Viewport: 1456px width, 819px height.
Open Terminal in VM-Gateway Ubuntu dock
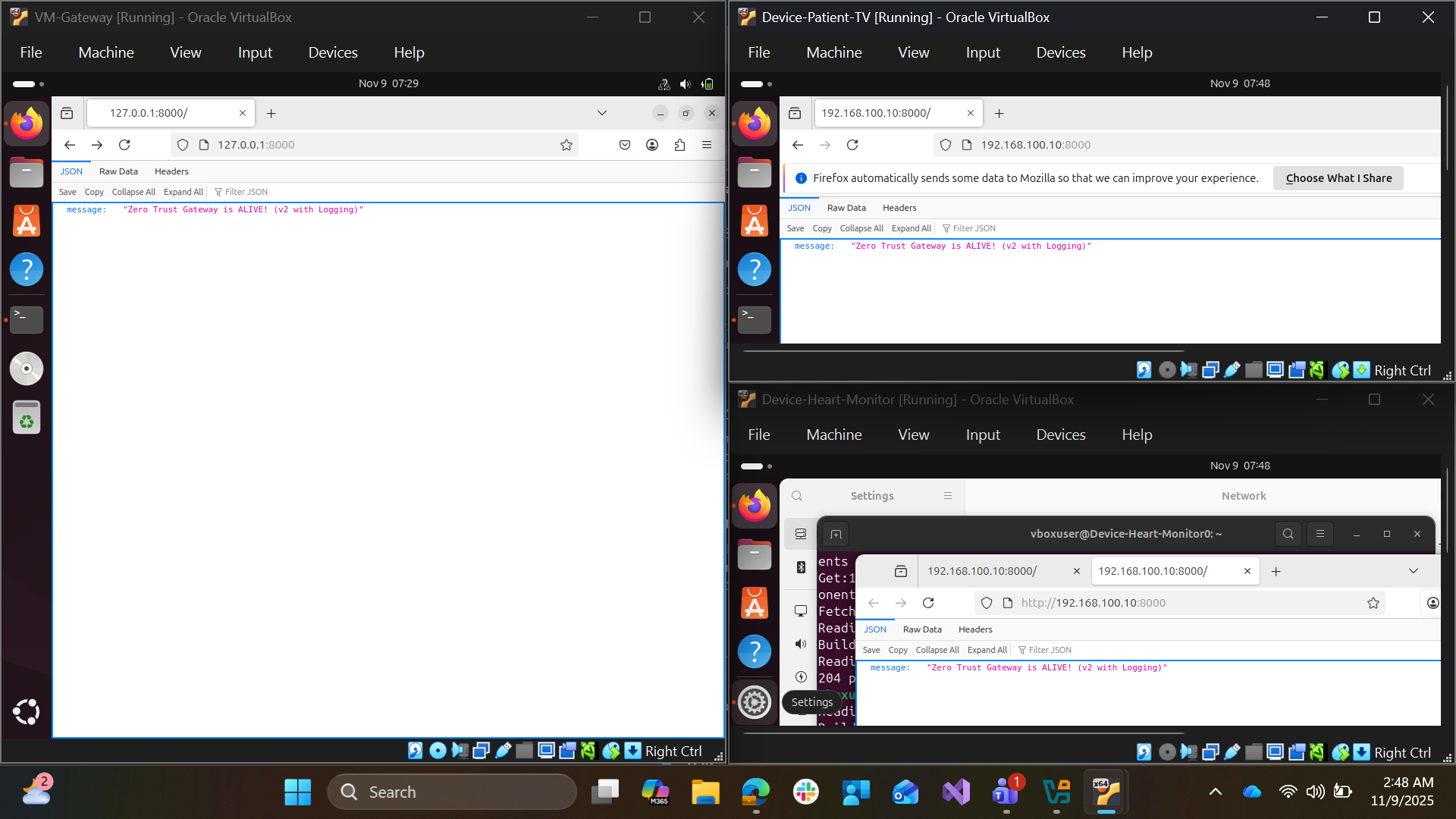(27, 319)
